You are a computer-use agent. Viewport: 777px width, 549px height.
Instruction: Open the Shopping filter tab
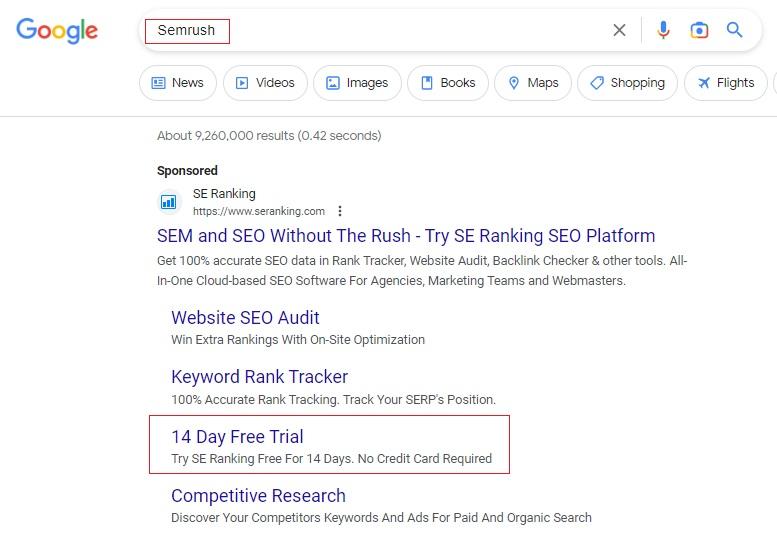pos(627,83)
